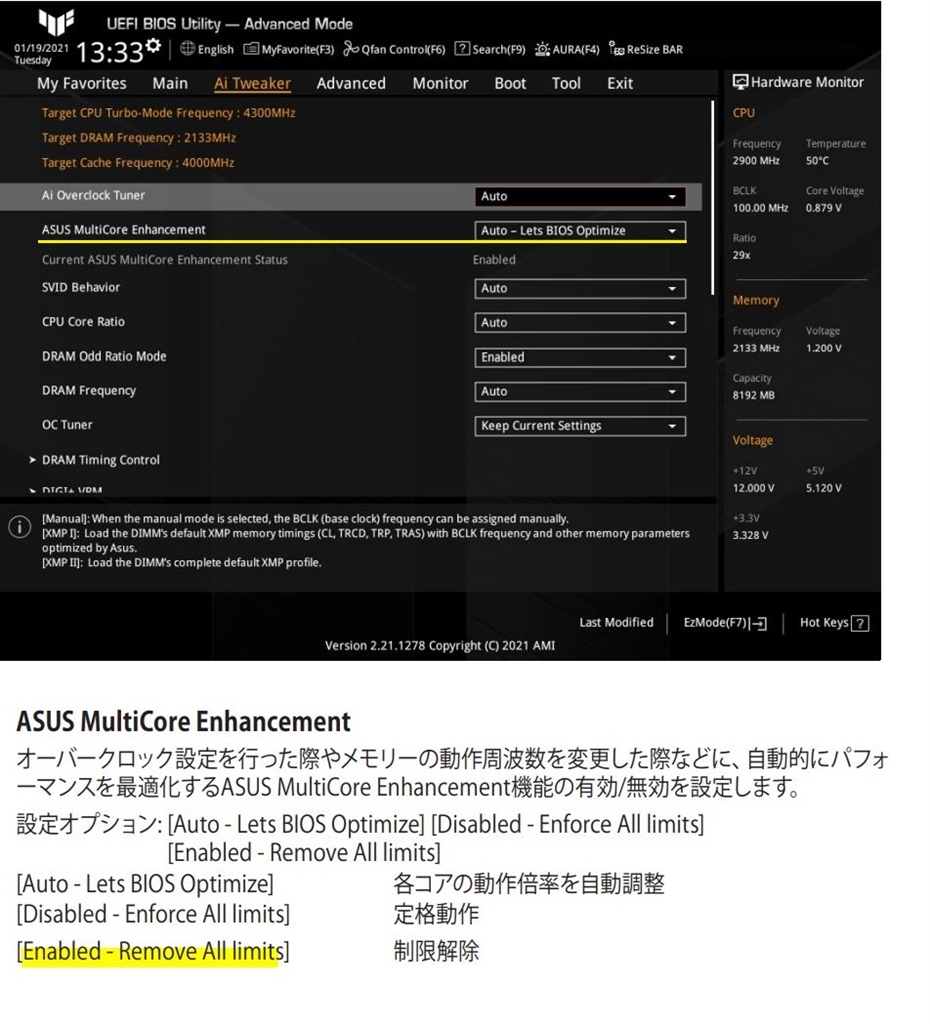The image size is (930, 1024).
Task: Click Target Cache Frequency : 4000MHz text
Action: tap(138, 163)
